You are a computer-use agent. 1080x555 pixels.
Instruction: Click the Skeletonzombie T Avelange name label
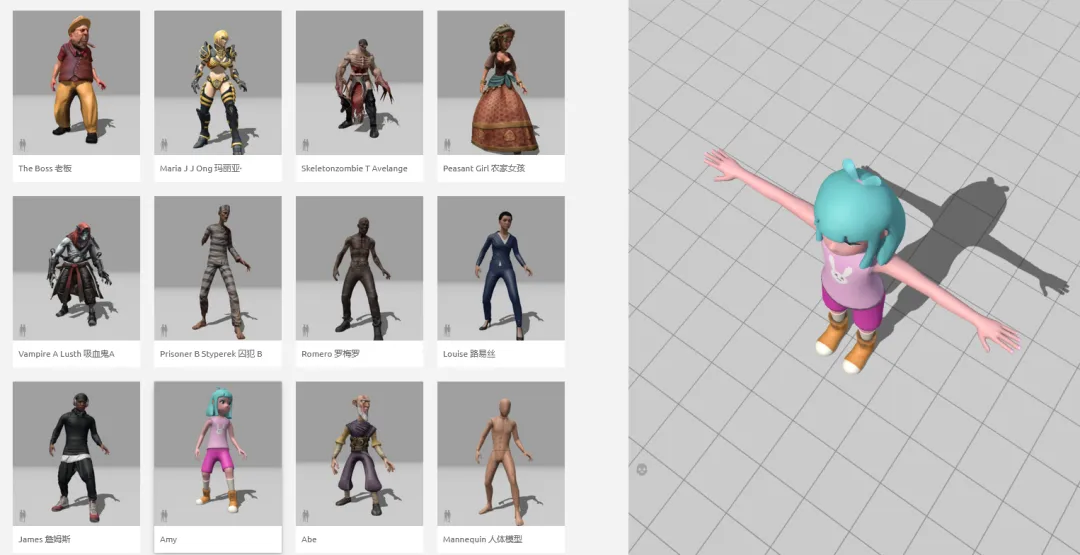354,168
